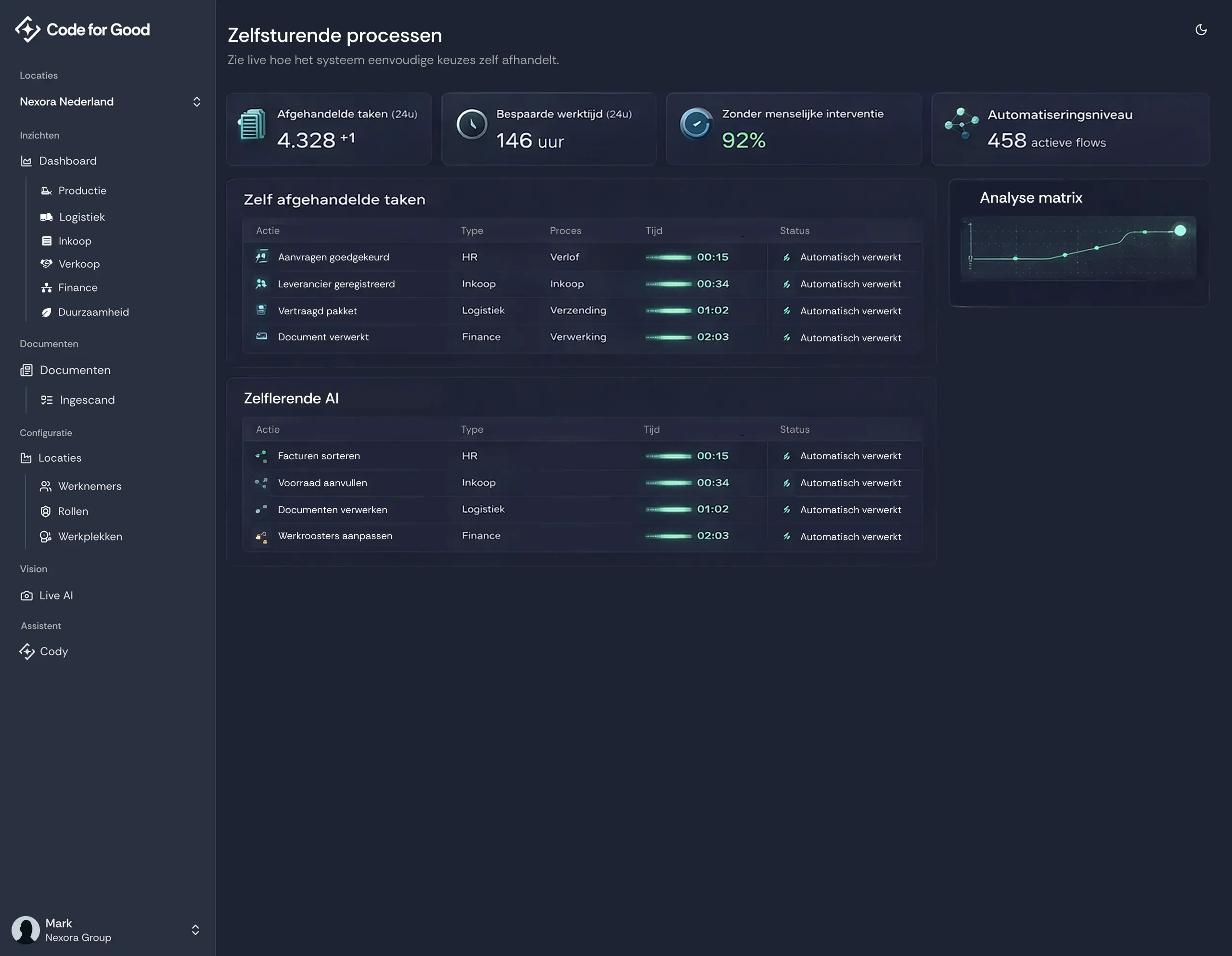Open Live AI camera icon
1232x956 pixels.
click(26, 596)
